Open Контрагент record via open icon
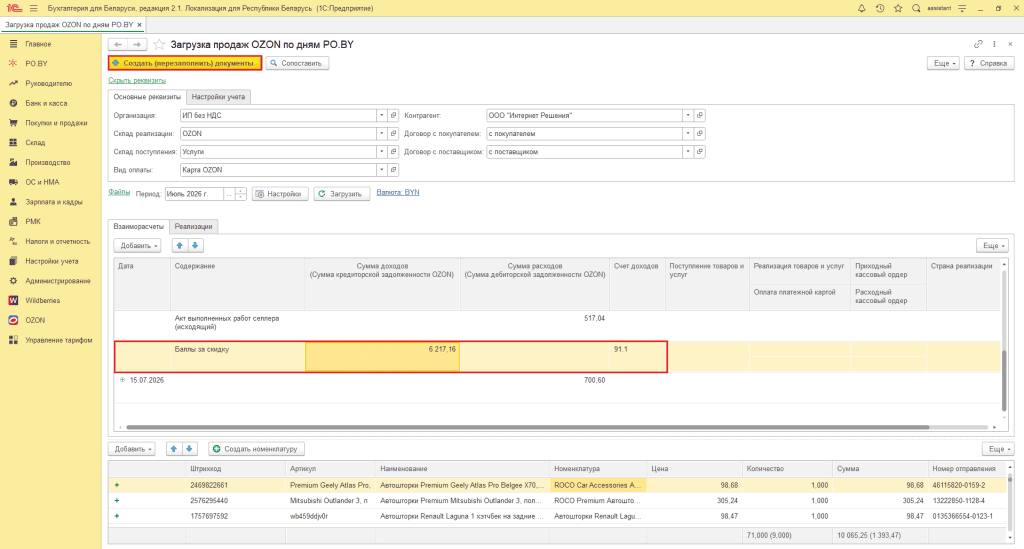 tap(699, 116)
